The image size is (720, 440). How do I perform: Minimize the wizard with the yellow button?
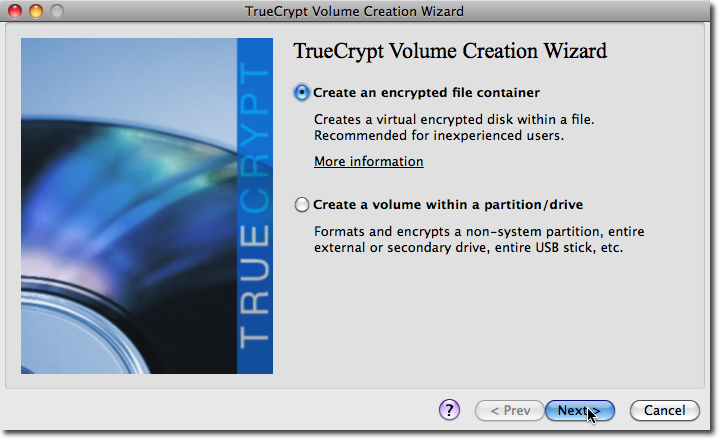36,11
